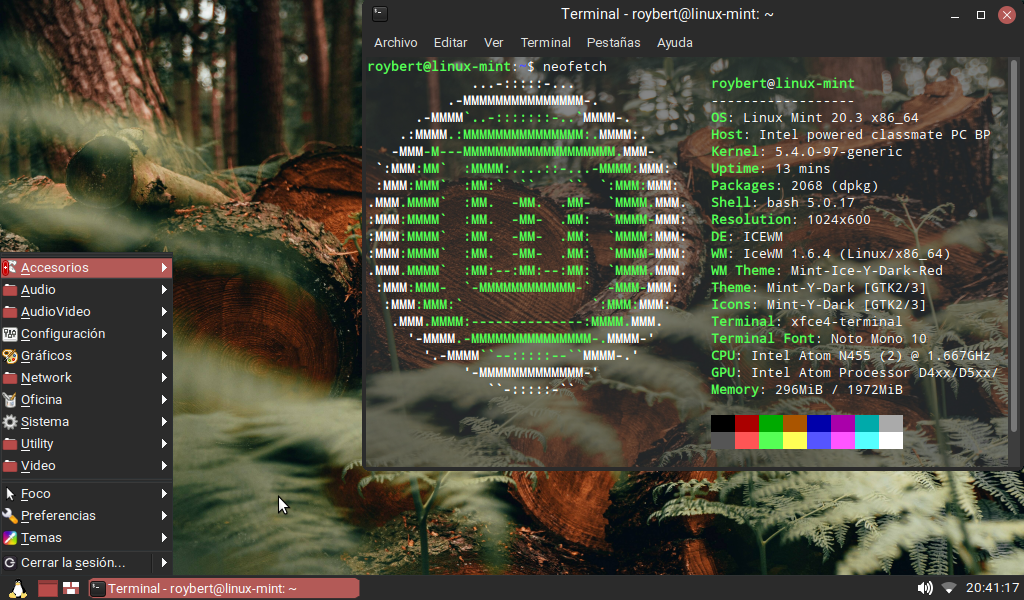
Task: Open the Ayuda menu
Action: [675, 42]
